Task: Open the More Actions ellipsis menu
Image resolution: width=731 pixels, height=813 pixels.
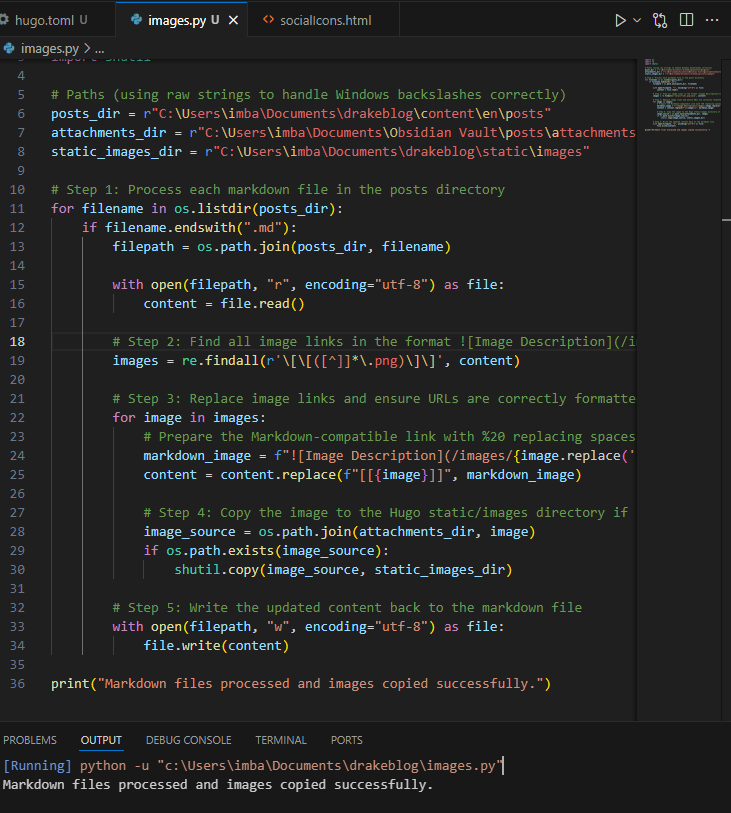Action: (712, 20)
